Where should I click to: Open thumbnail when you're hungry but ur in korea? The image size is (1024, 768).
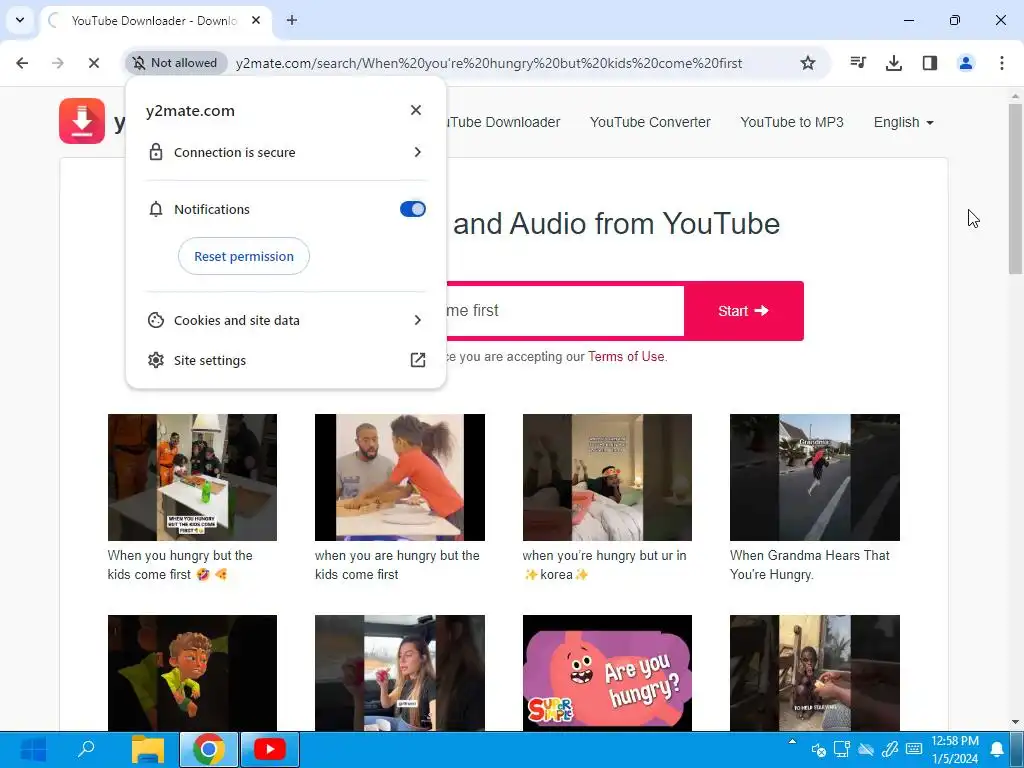(607, 477)
